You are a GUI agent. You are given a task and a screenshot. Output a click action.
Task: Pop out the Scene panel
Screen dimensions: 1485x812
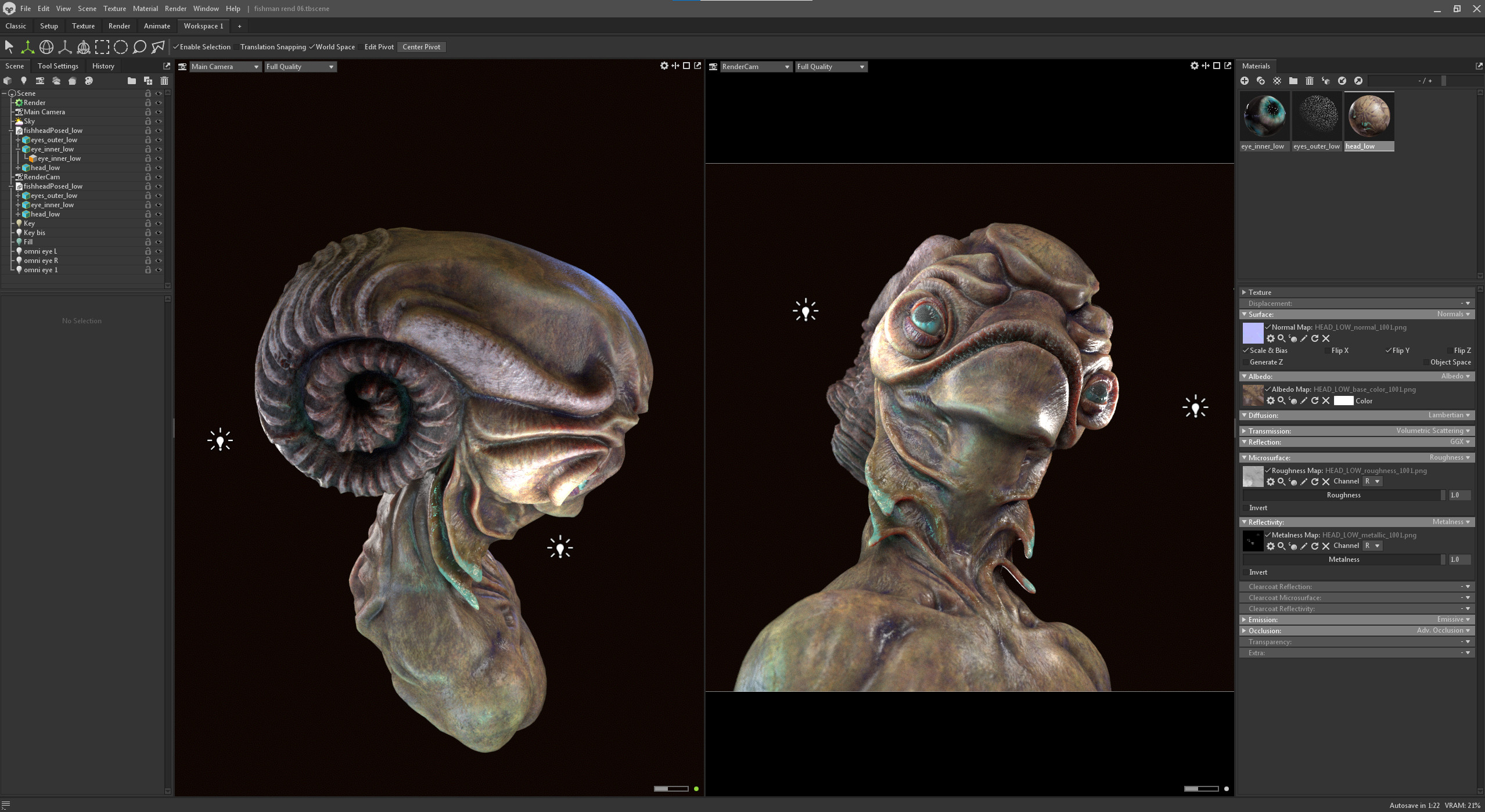point(167,66)
